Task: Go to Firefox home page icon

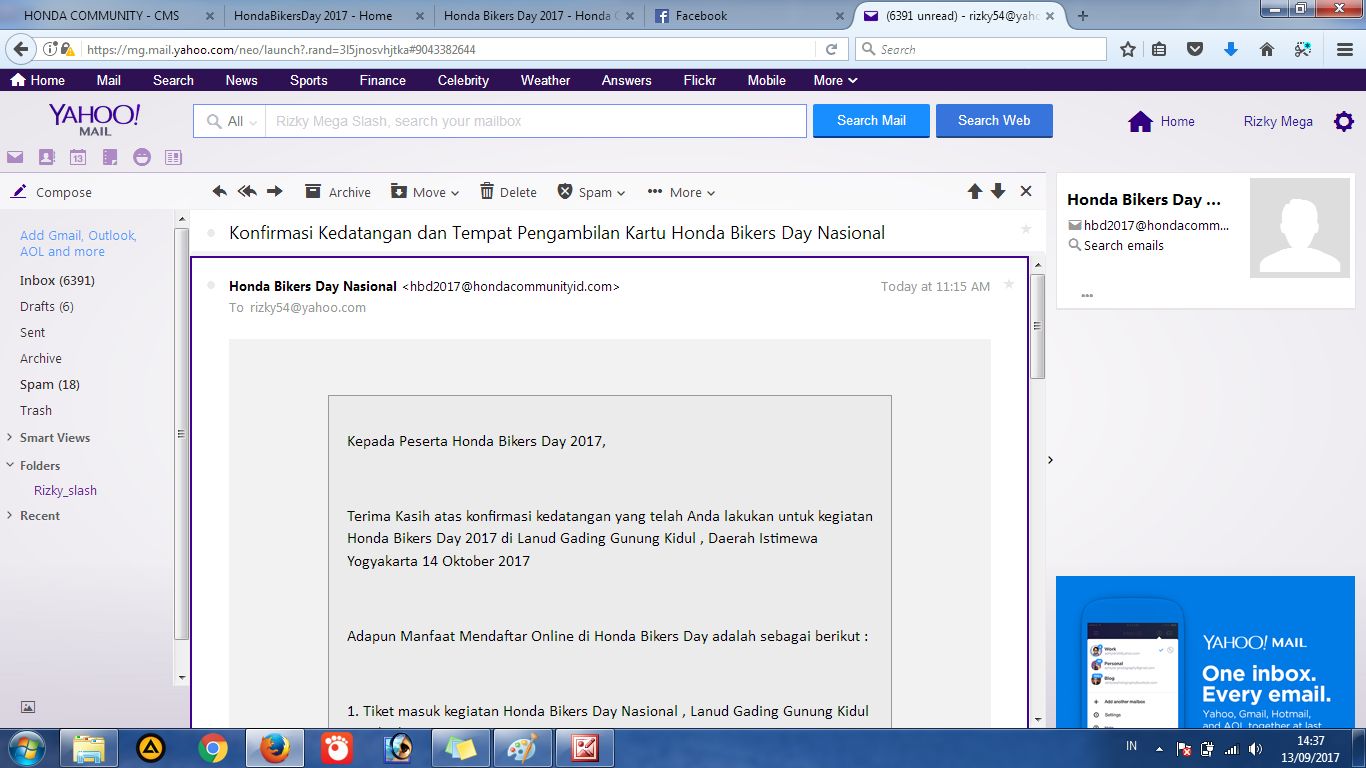Action: click(1266, 49)
